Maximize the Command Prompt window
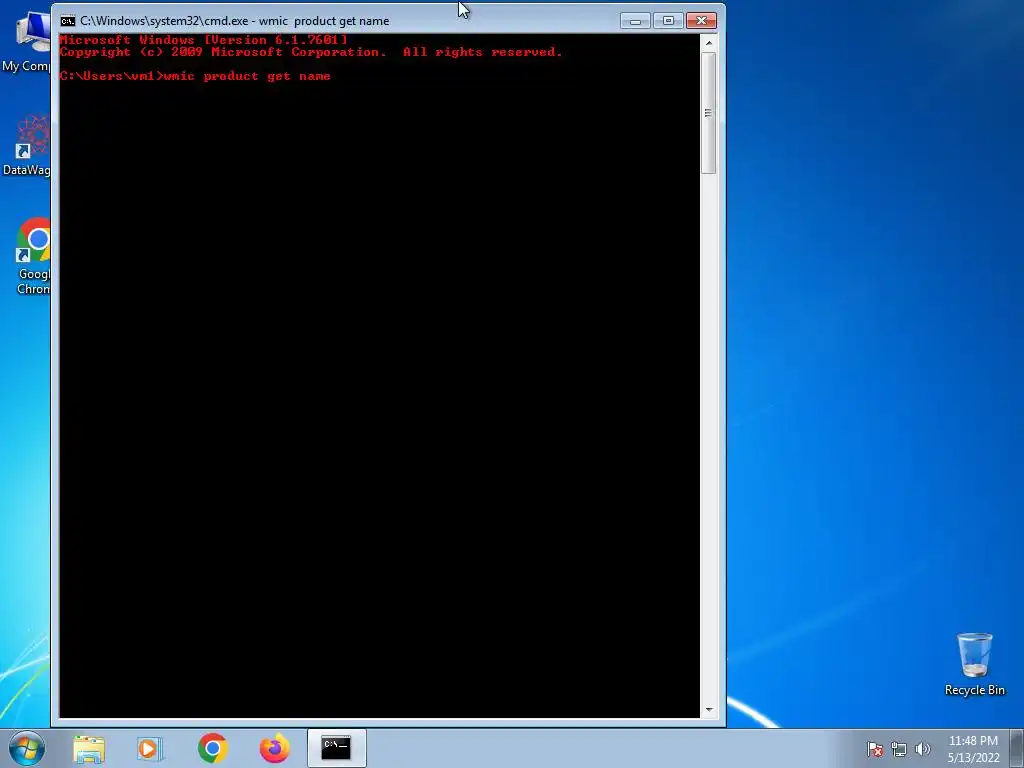Viewport: 1024px width, 768px height. click(668, 21)
